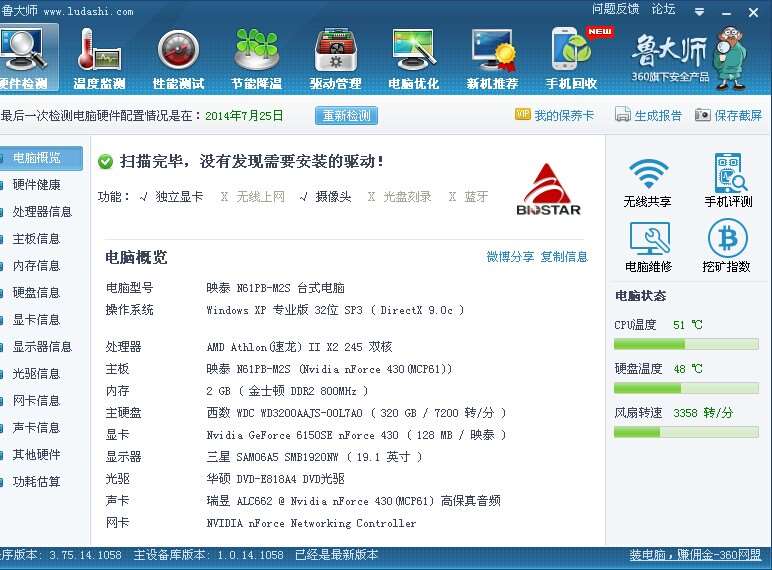The height and width of the screenshot is (570, 772).
Task: Select 处理器信息 sidebar item
Action: click(x=41, y=212)
